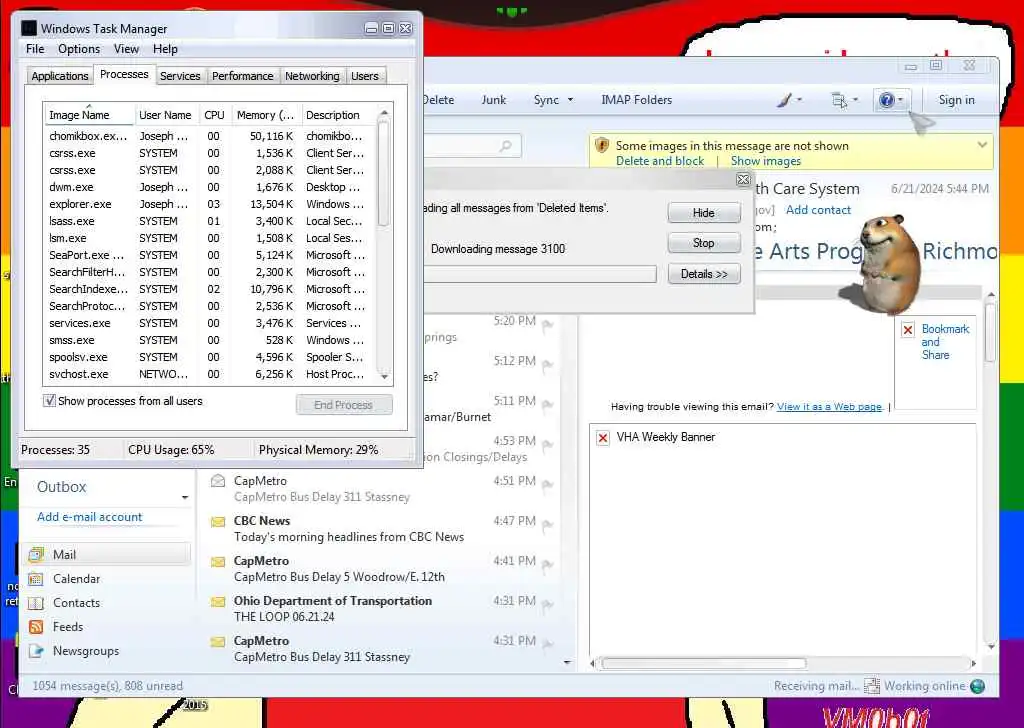The height and width of the screenshot is (728, 1024).
Task: Close the download progress dialog
Action: click(x=743, y=179)
